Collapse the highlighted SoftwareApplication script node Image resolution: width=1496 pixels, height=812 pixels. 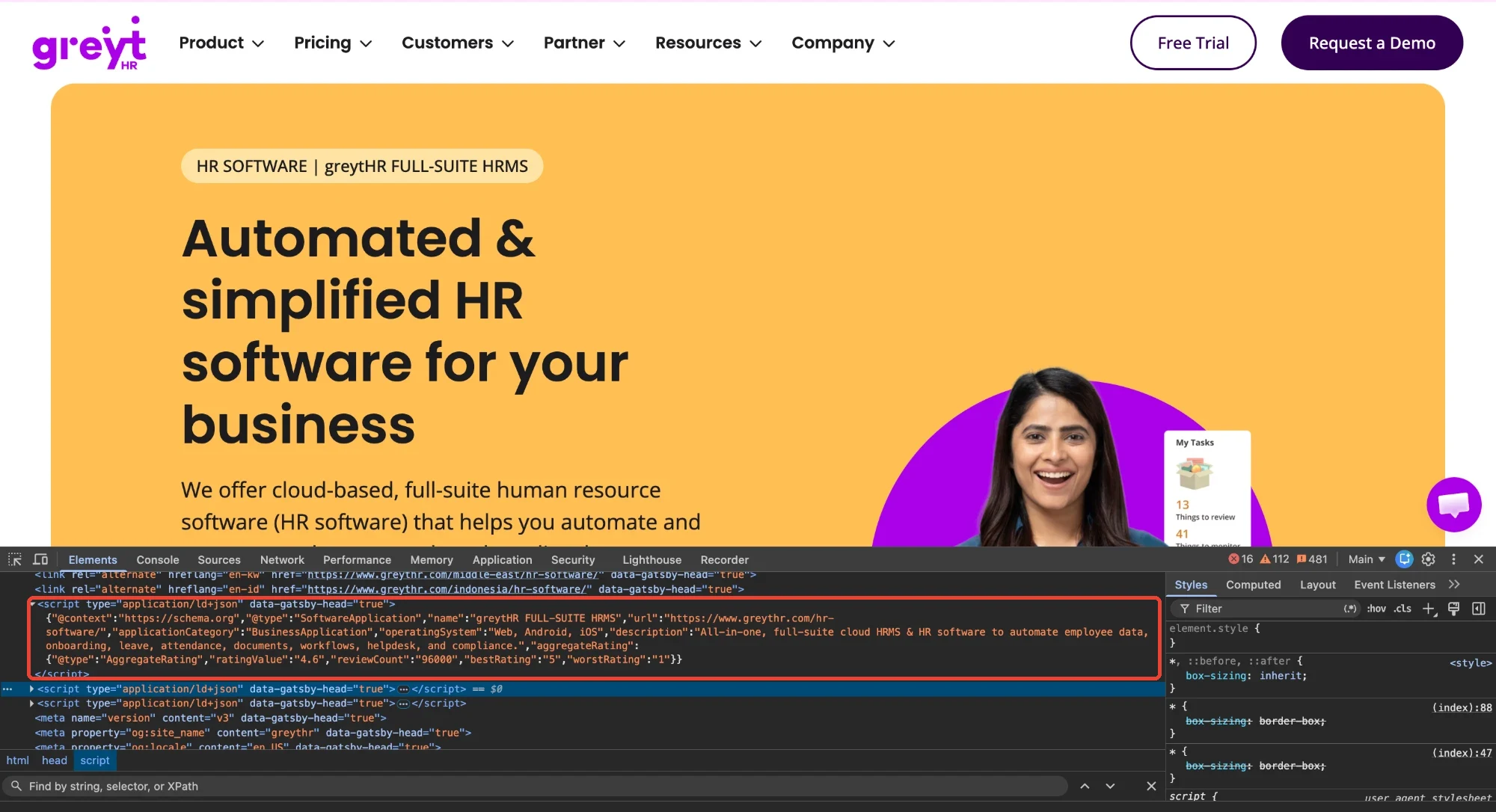(x=32, y=604)
